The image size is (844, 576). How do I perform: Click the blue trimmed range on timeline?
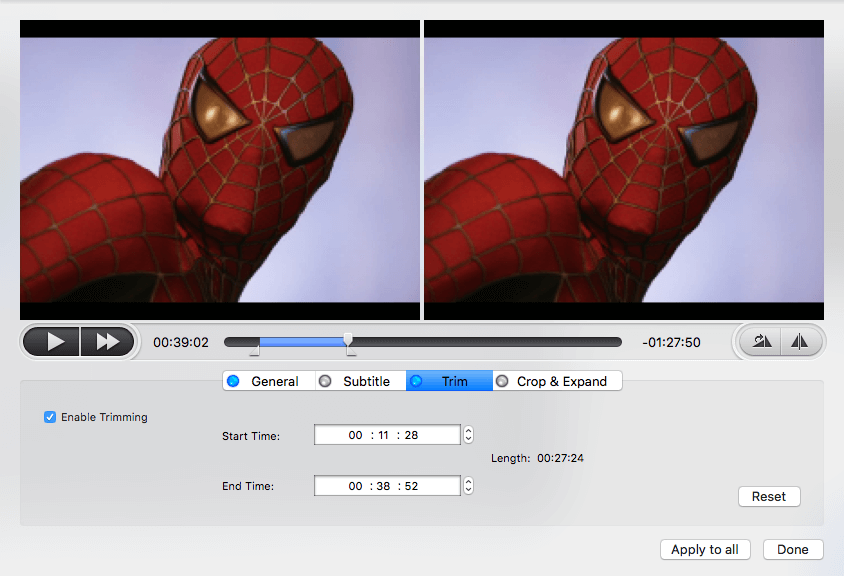(x=301, y=342)
